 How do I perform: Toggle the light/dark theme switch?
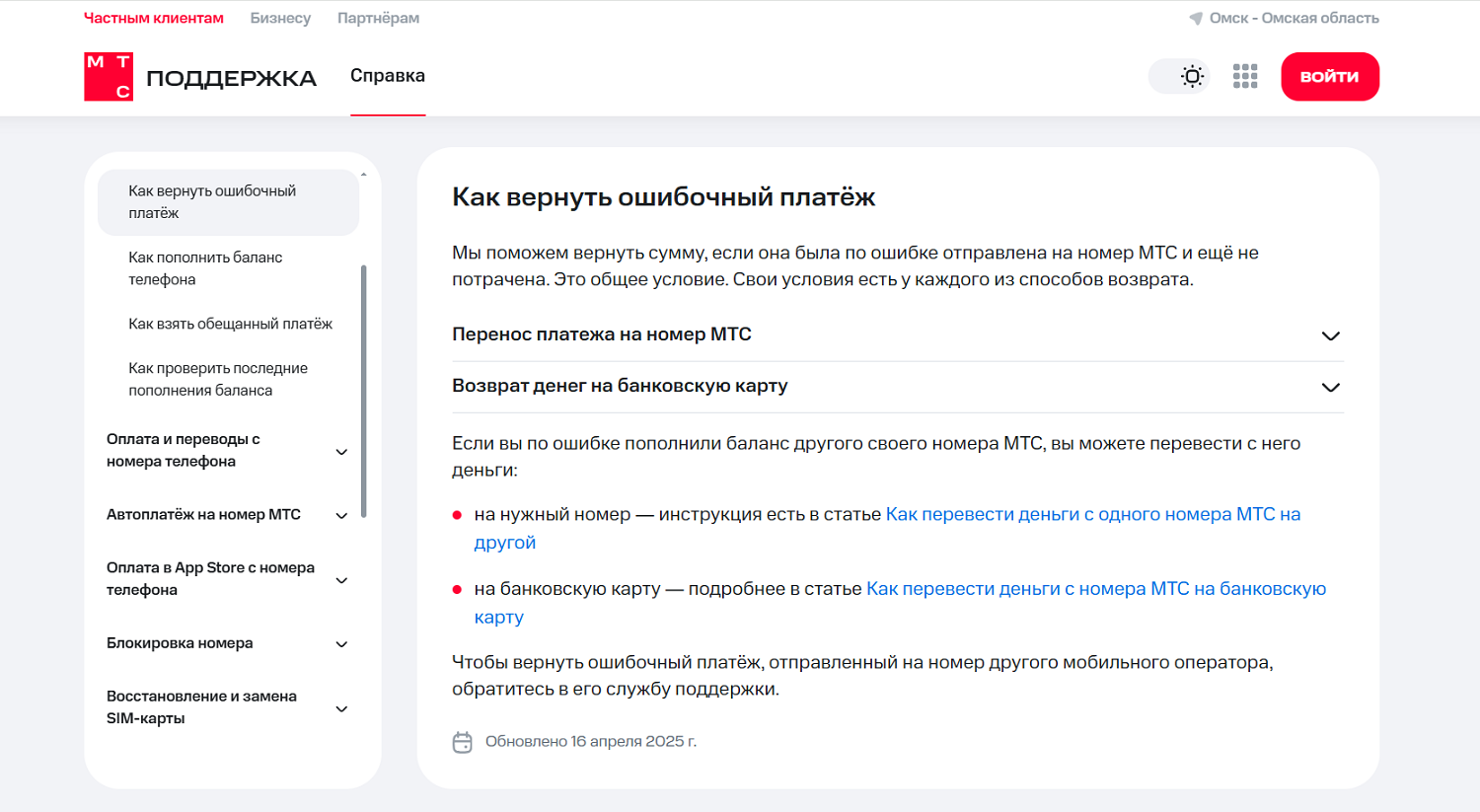[x=1179, y=77]
